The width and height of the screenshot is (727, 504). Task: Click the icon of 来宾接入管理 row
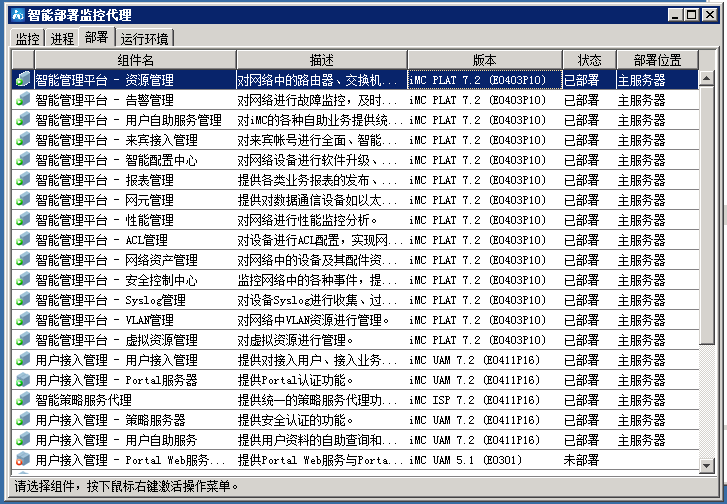(23, 140)
